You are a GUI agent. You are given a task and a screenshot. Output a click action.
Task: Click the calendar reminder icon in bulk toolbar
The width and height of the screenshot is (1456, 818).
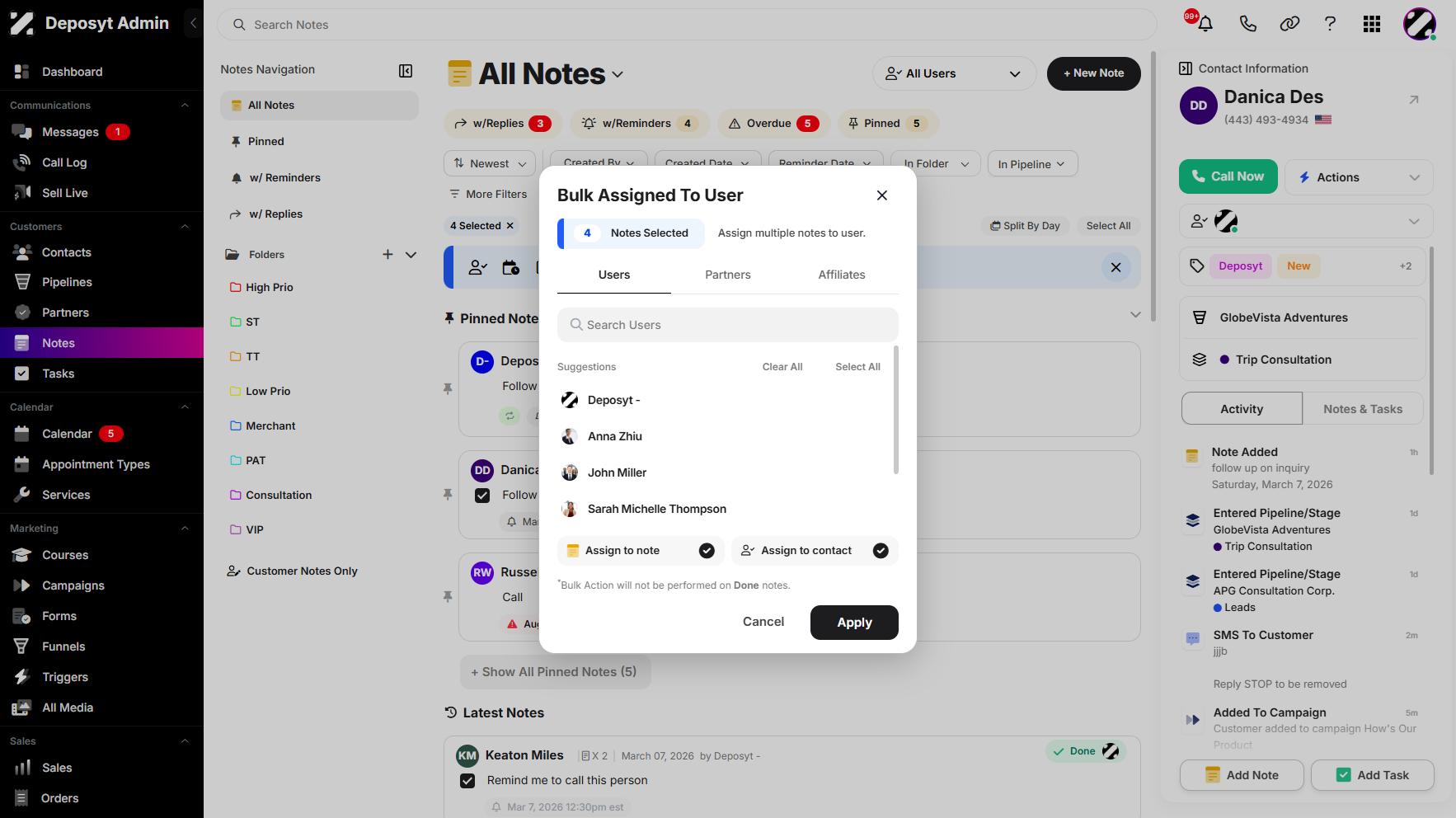click(511, 267)
